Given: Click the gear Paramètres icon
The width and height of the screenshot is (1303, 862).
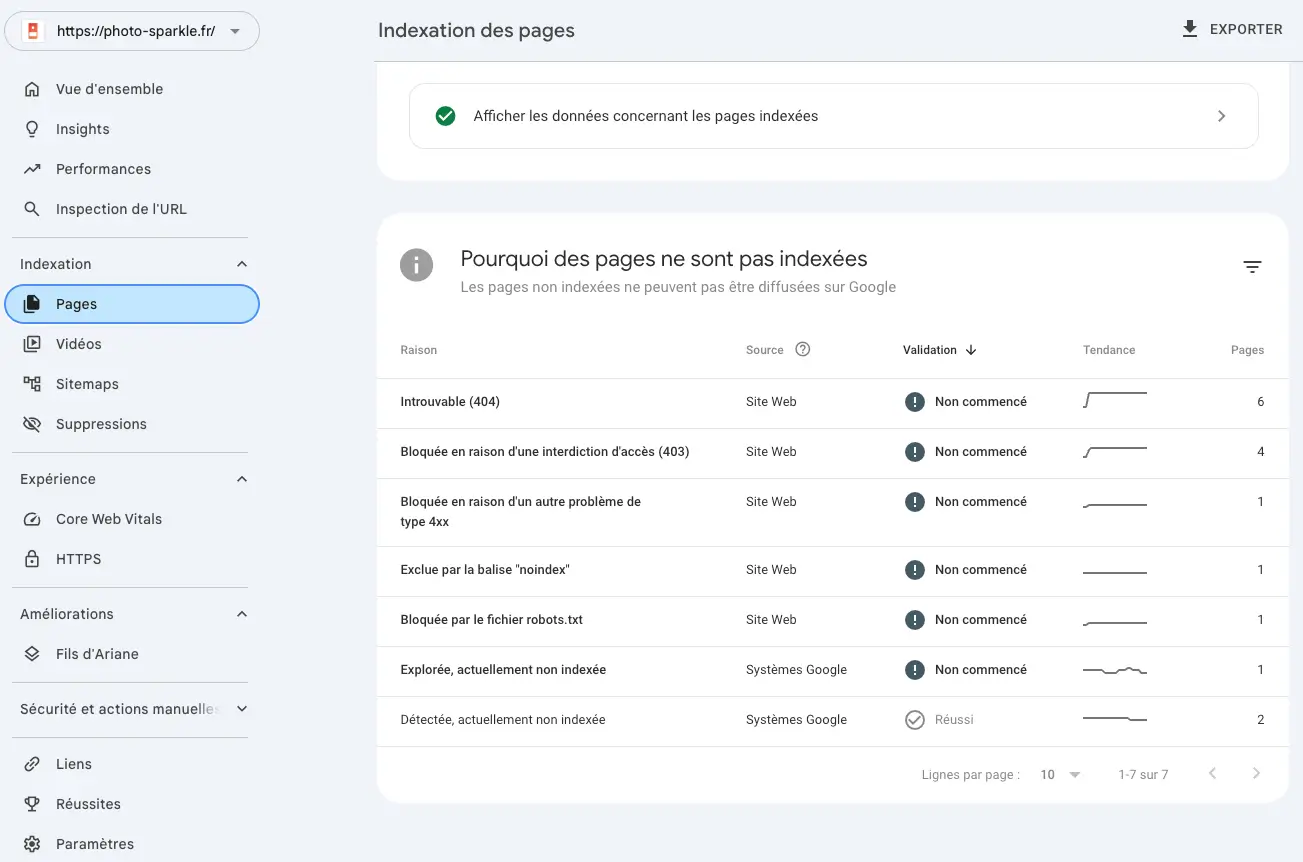Looking at the screenshot, I should [32, 844].
